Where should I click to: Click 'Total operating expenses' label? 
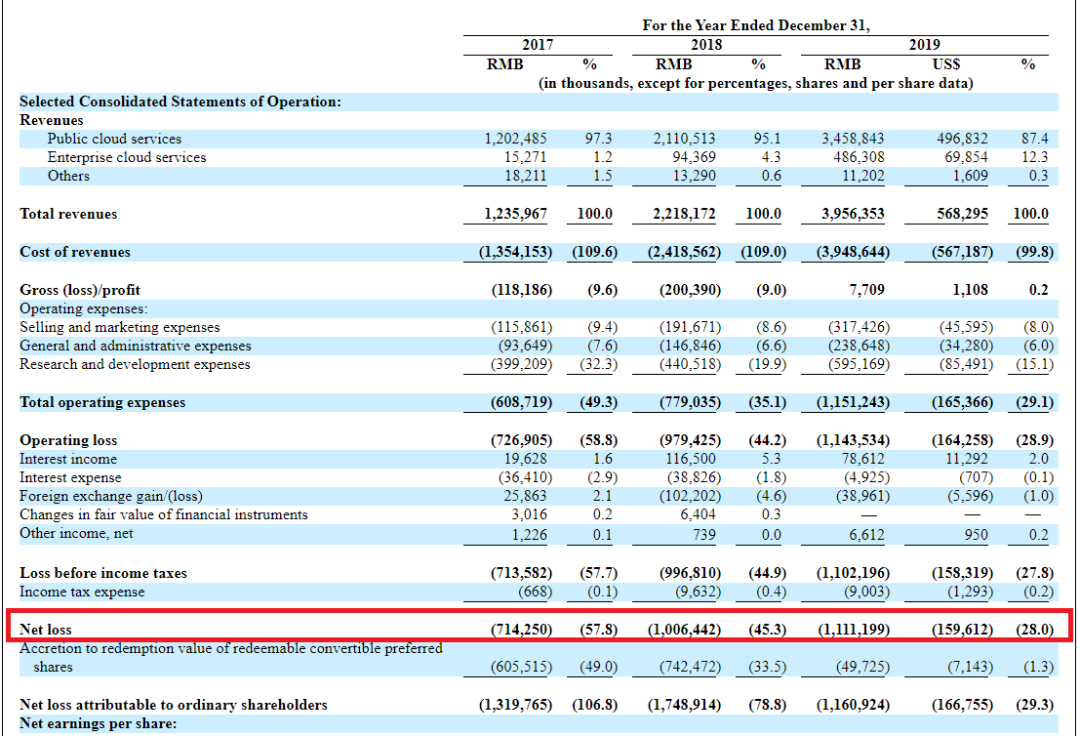pos(103,402)
